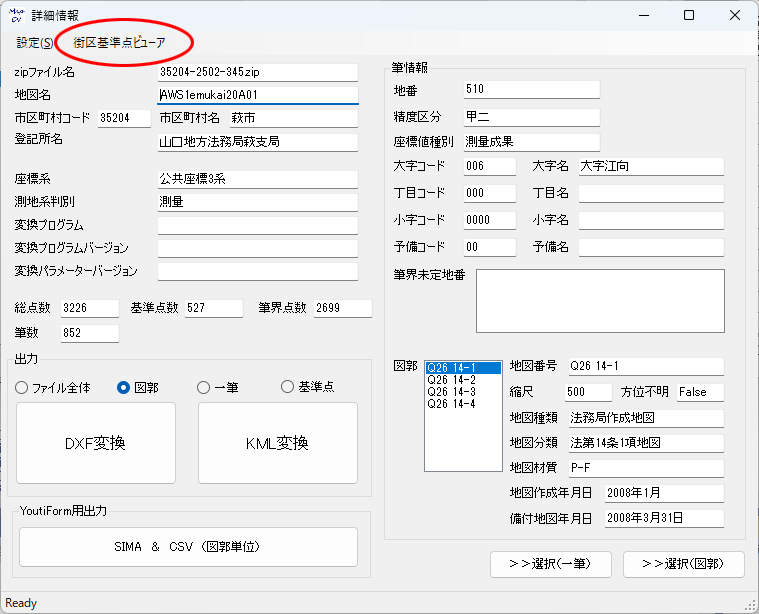Click the DXF変換 button
This screenshot has width=759, height=614.
point(96,443)
